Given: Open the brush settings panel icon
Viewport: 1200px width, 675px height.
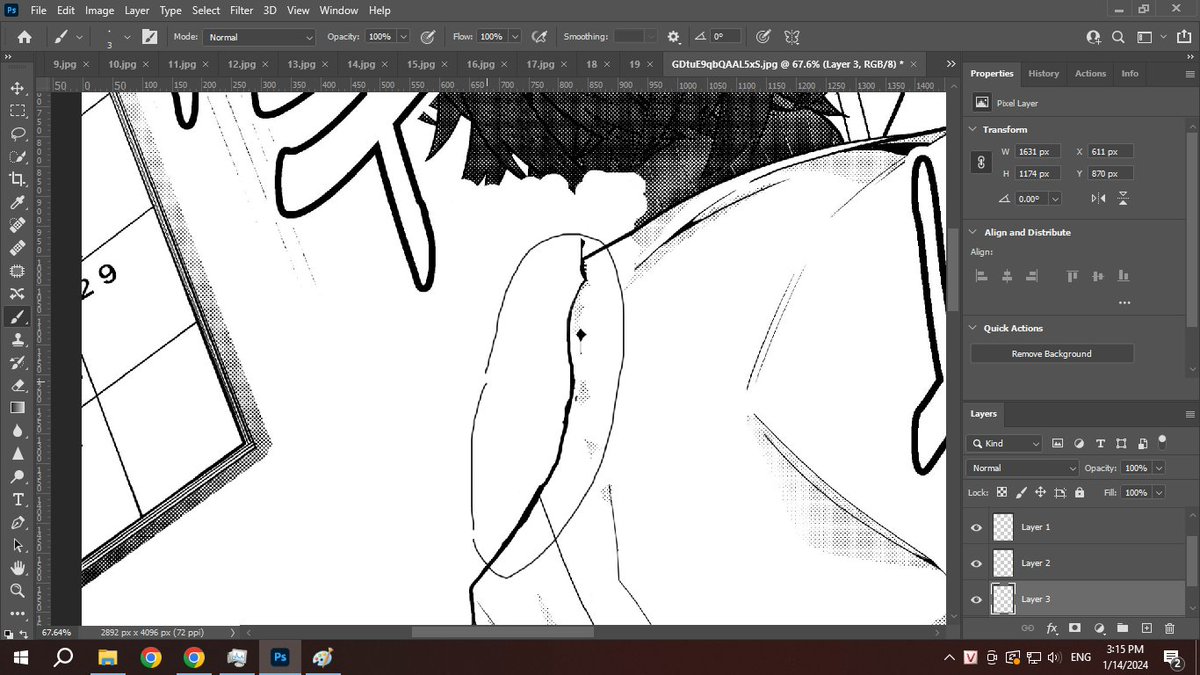Looking at the screenshot, I should point(150,37).
